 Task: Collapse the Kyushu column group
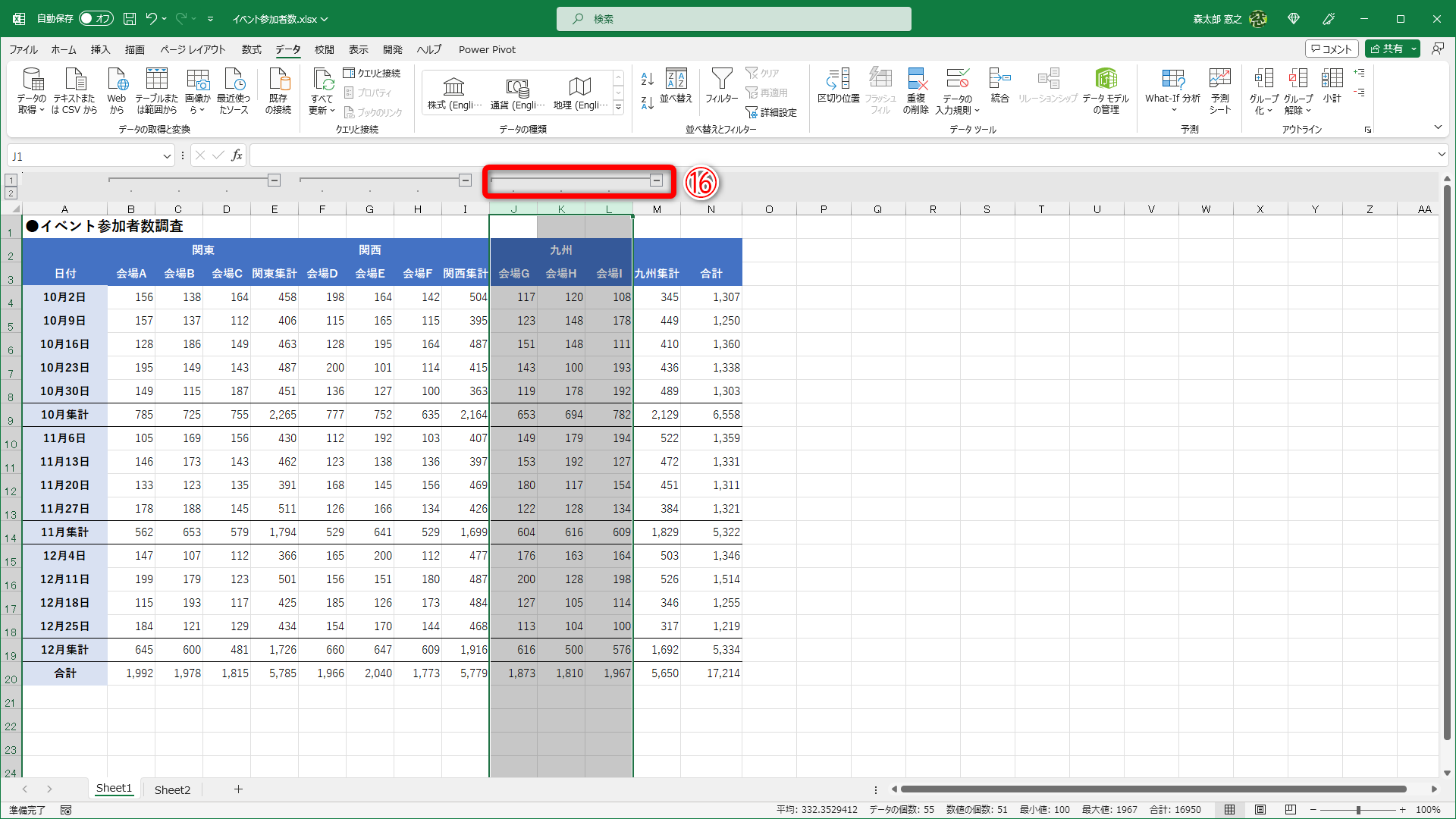click(657, 180)
